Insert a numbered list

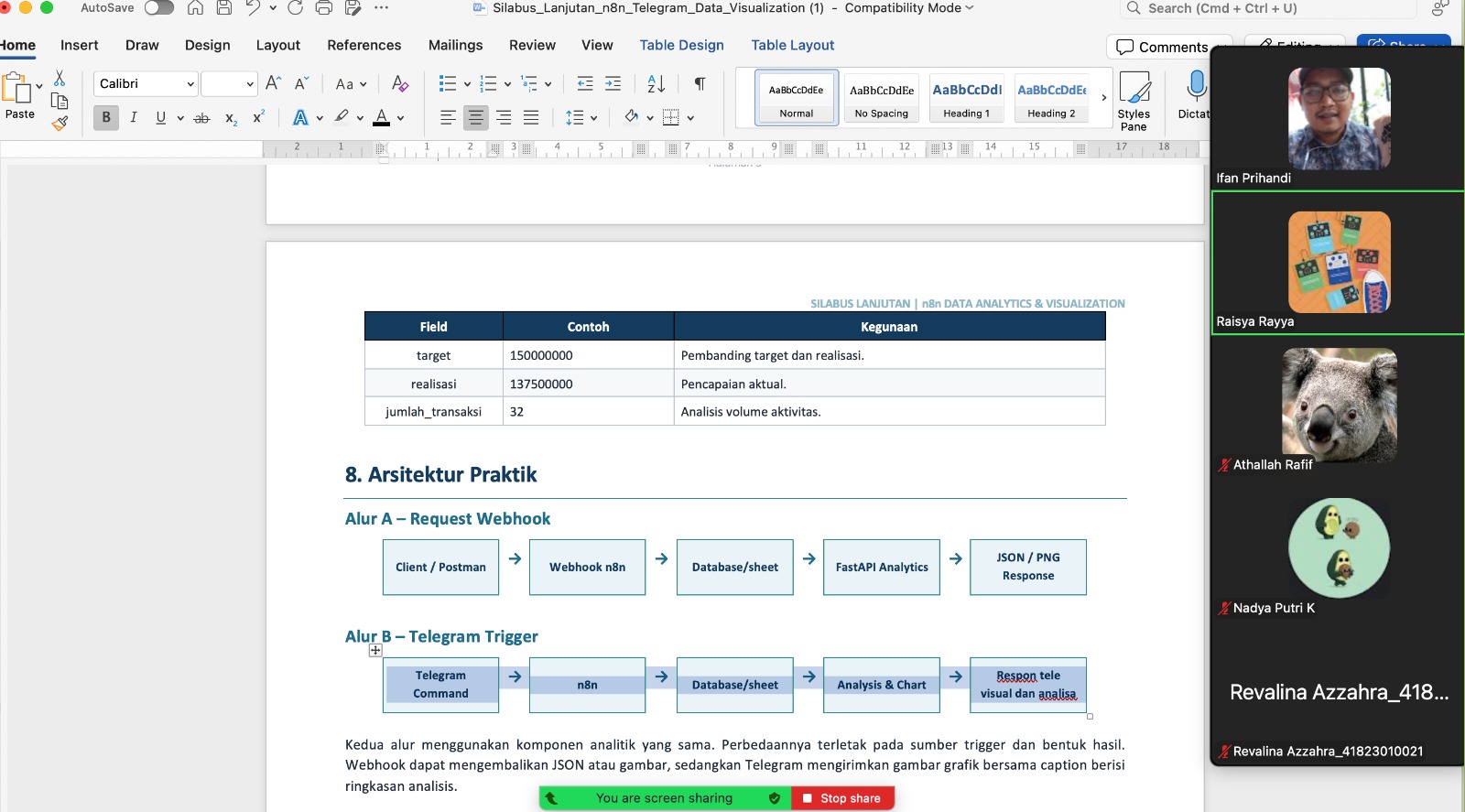pyautogui.click(x=488, y=84)
